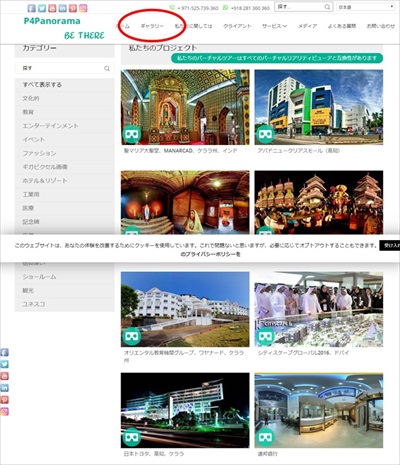This screenshot has width=400, height=465.
Task: Click YouTube icon in floating side bar
Action: tap(4, 376)
